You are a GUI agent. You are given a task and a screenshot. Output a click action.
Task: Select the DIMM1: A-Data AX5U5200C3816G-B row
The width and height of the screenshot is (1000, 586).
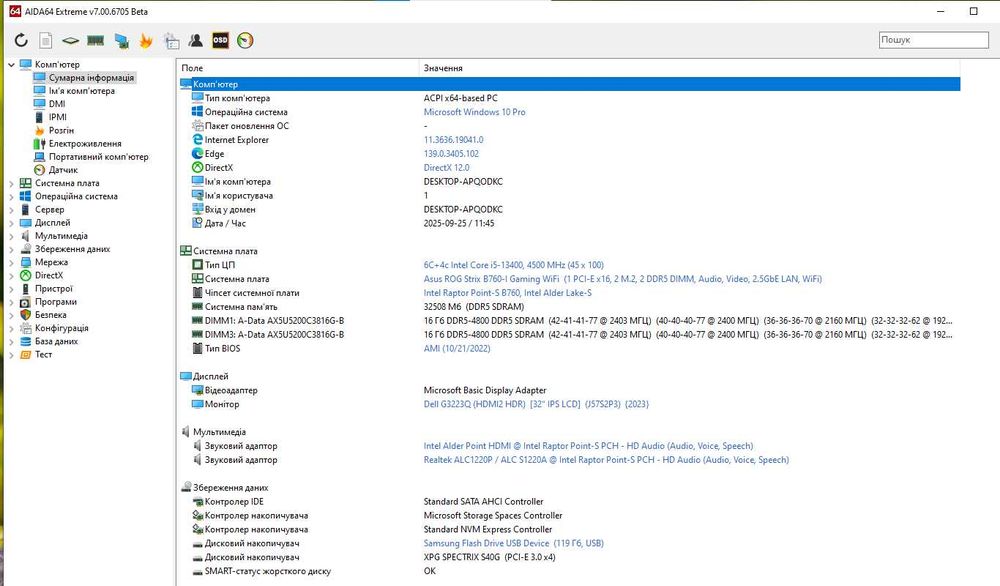click(x=569, y=321)
